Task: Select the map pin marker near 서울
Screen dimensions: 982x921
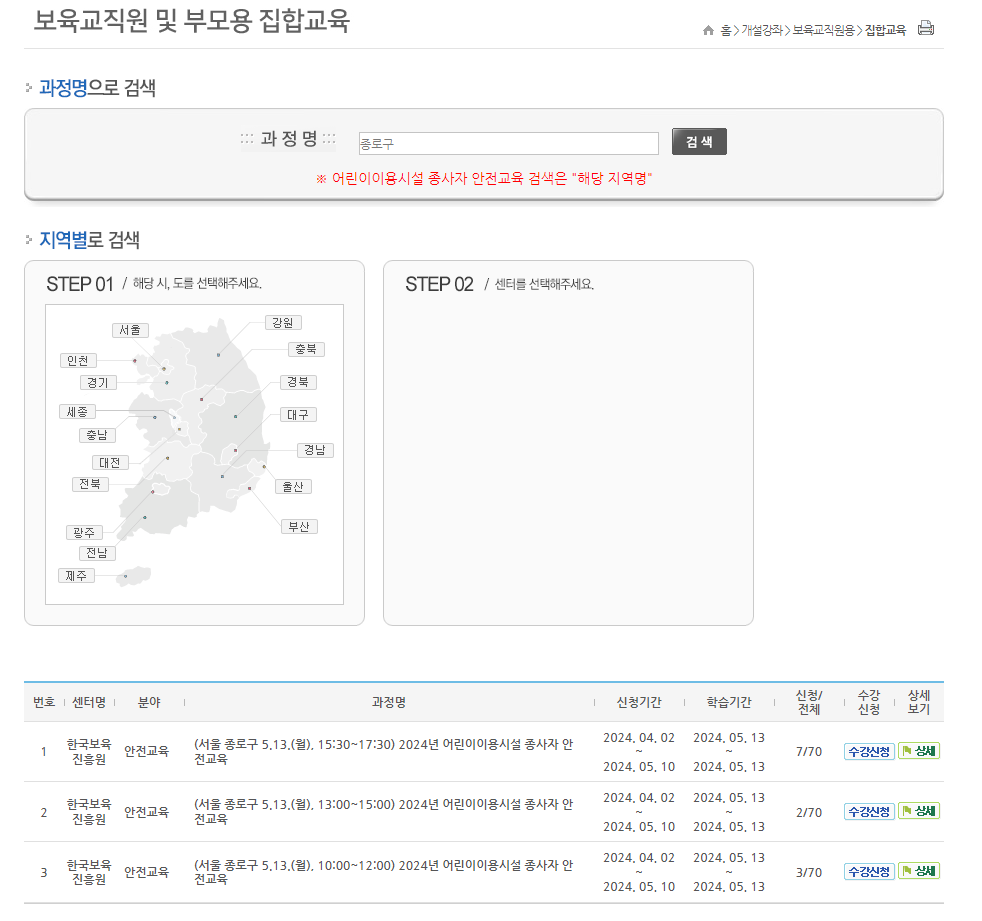Action: (x=164, y=368)
